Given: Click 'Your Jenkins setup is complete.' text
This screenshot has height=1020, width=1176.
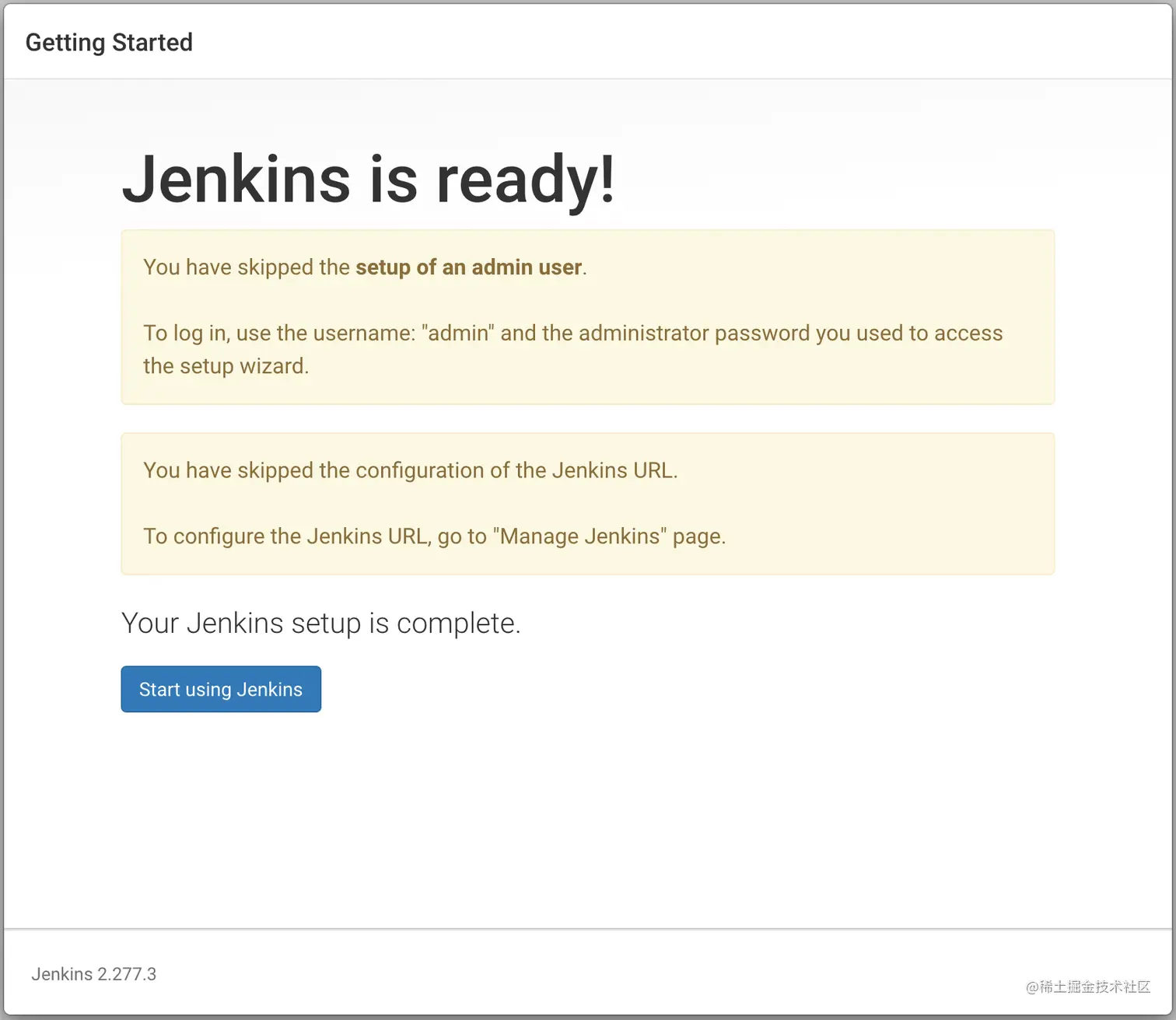Looking at the screenshot, I should tap(320, 623).
